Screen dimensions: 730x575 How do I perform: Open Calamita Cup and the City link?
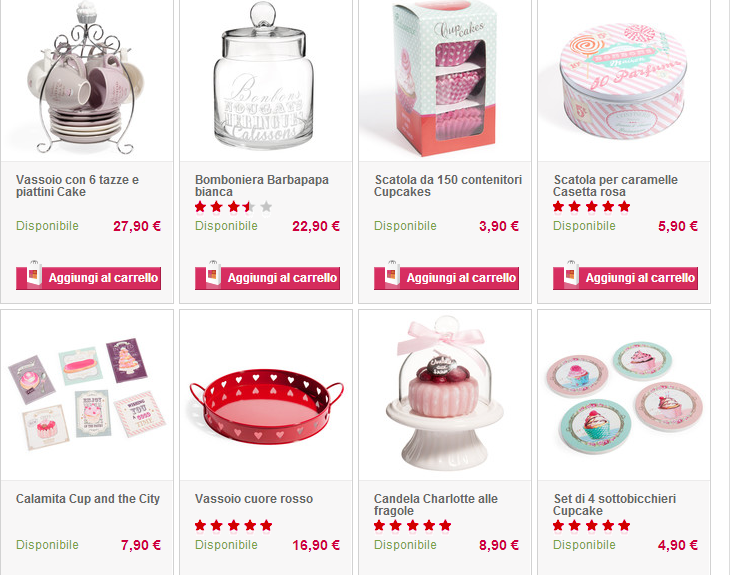[x=88, y=499]
